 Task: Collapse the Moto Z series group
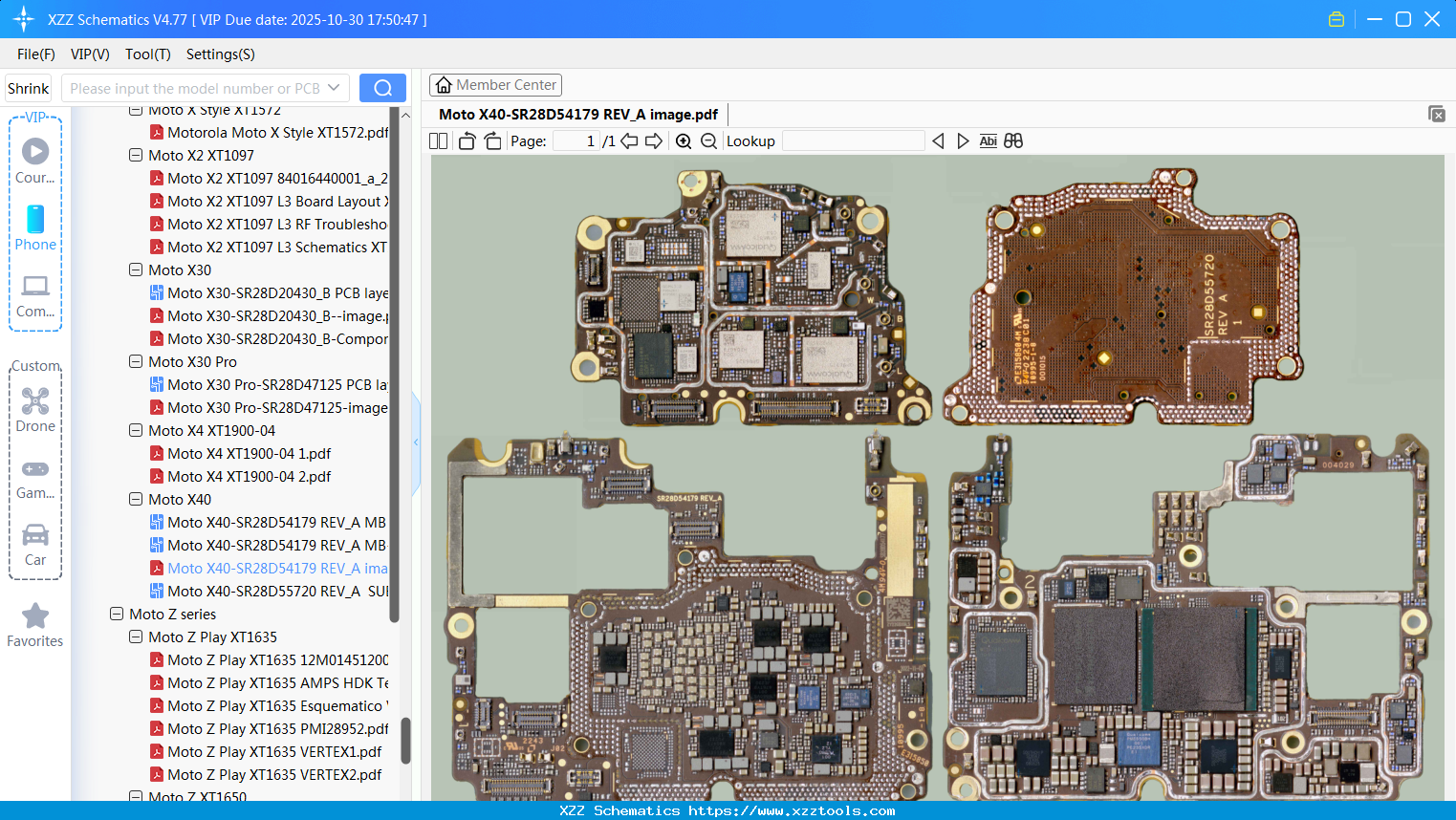click(117, 614)
